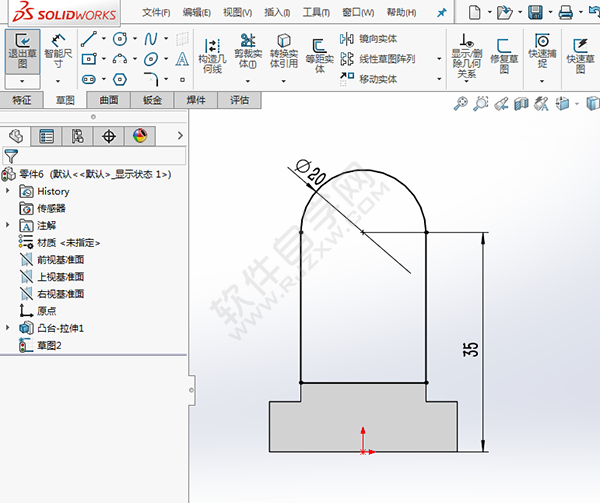This screenshot has width=600, height=503.
Task: Click Move Entities (移动实体) tool
Action: [368, 79]
